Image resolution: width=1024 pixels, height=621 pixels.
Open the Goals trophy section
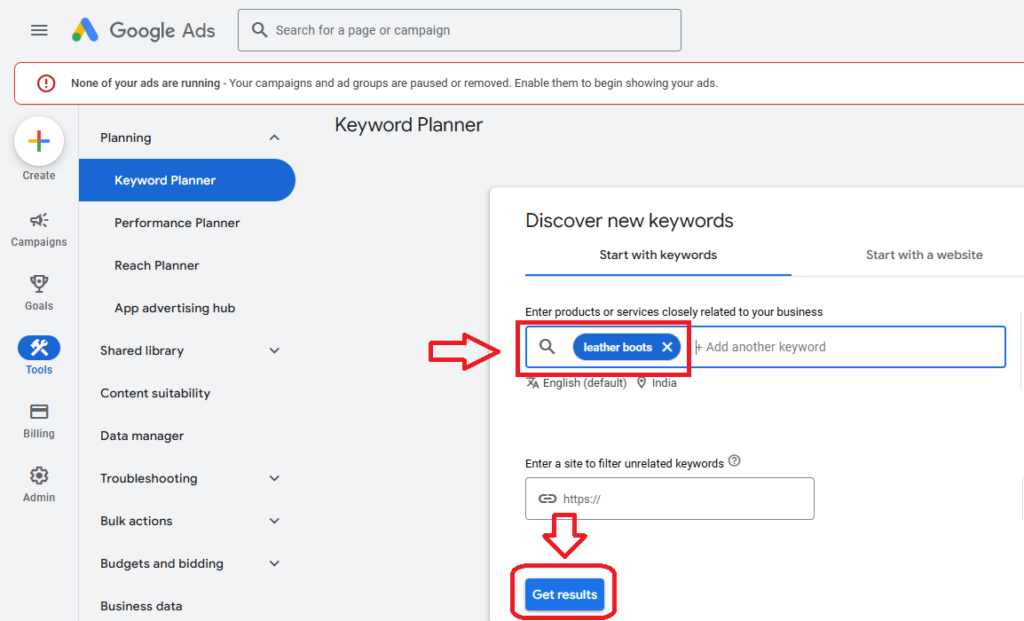[x=39, y=293]
